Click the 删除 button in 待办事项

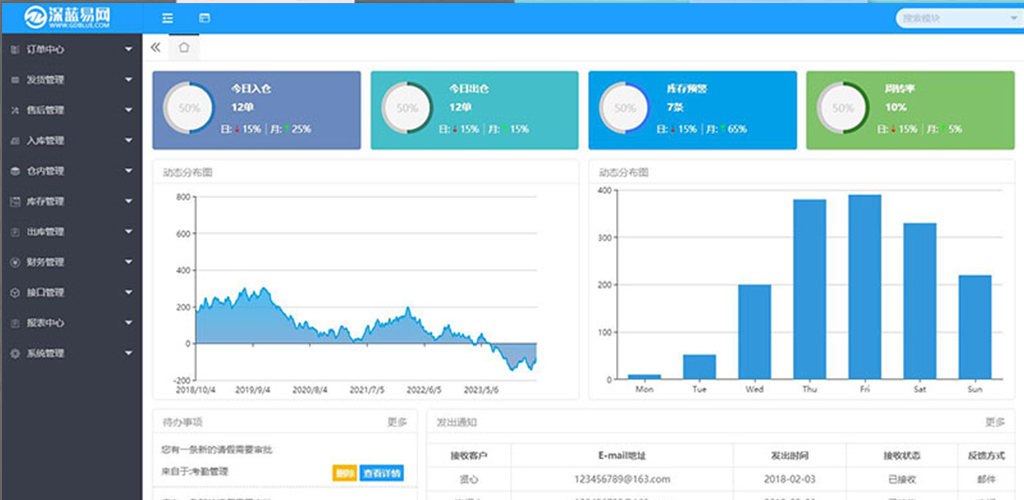344,473
